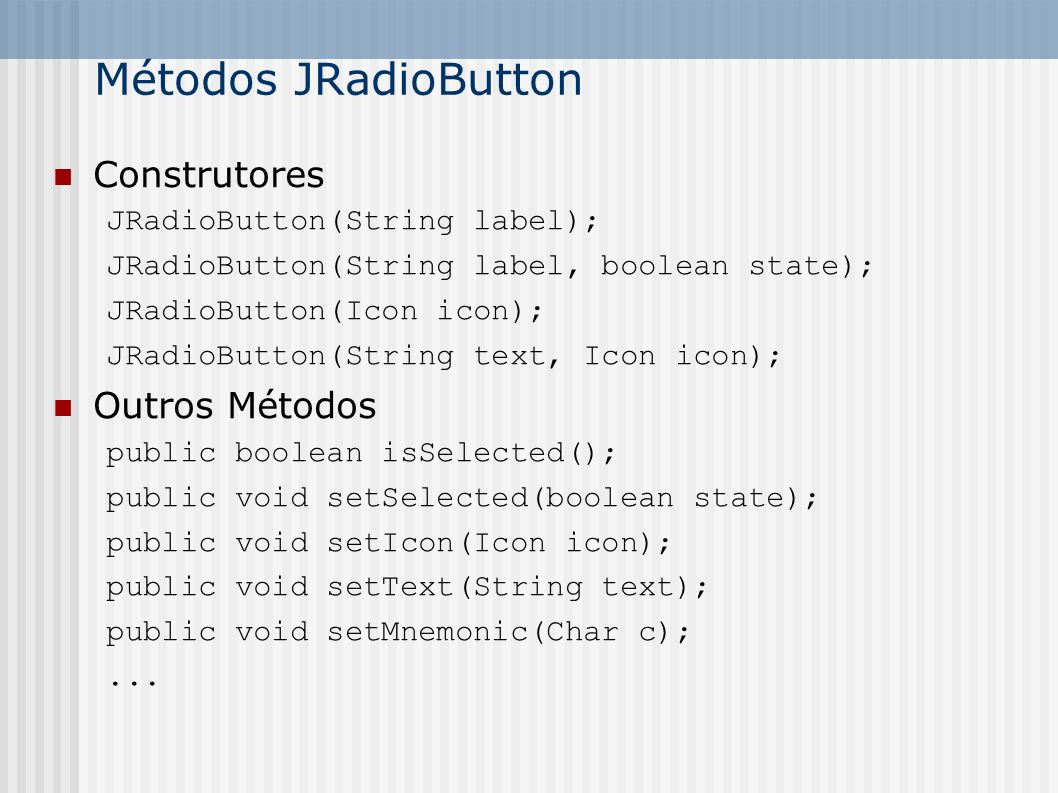Click the constructor with boolean state parameter

[x=490, y=266]
